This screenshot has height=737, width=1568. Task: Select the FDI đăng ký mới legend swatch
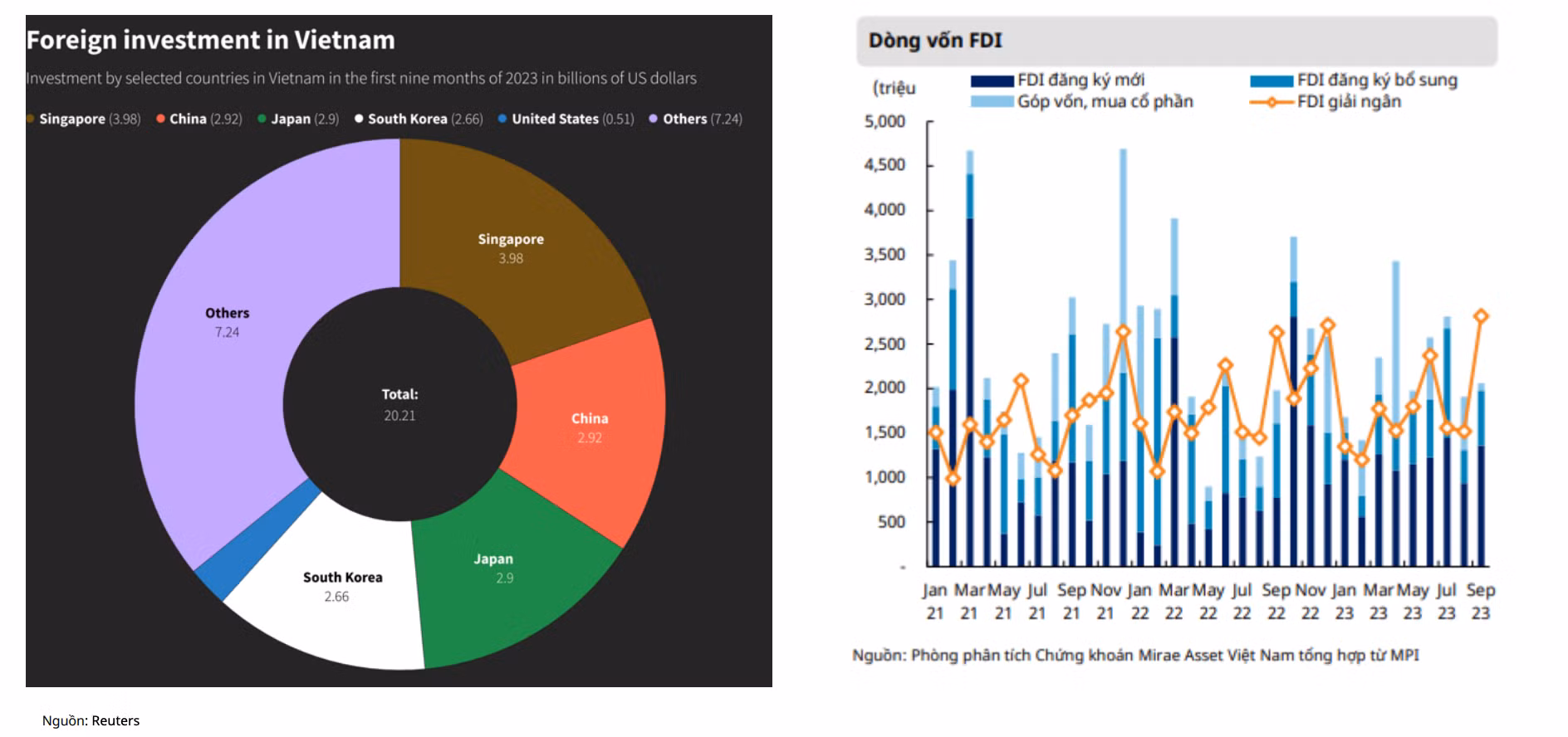pos(992,81)
